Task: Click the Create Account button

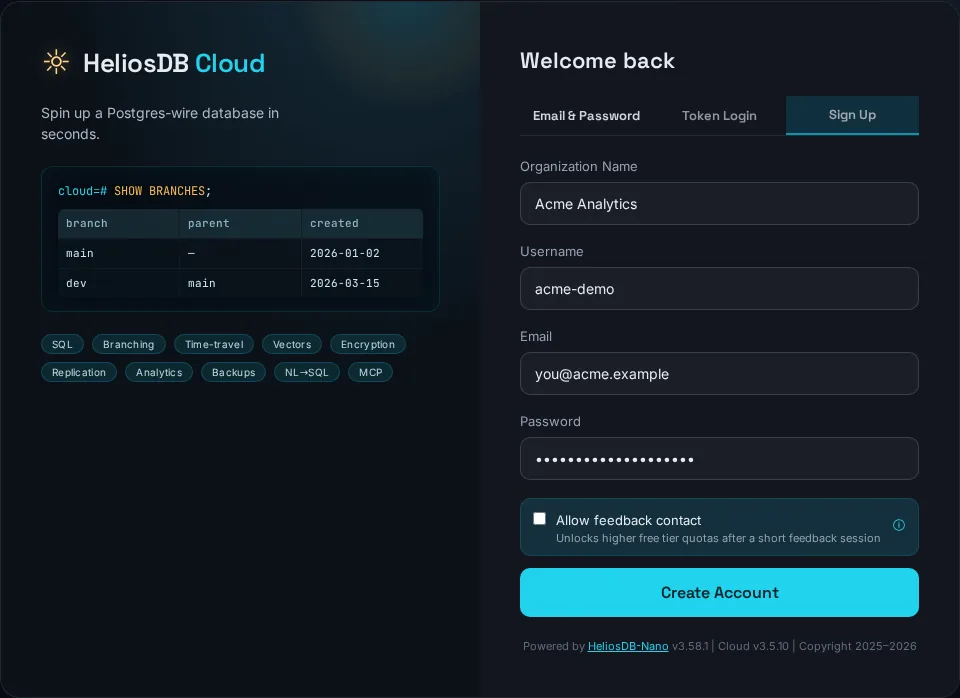Action: (719, 592)
